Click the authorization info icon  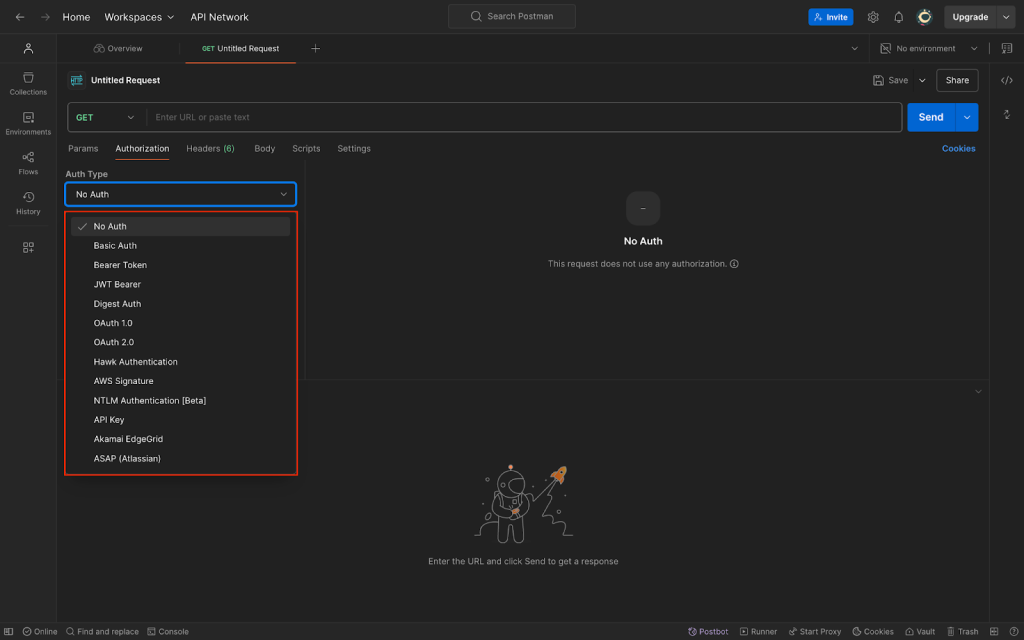tap(734, 264)
